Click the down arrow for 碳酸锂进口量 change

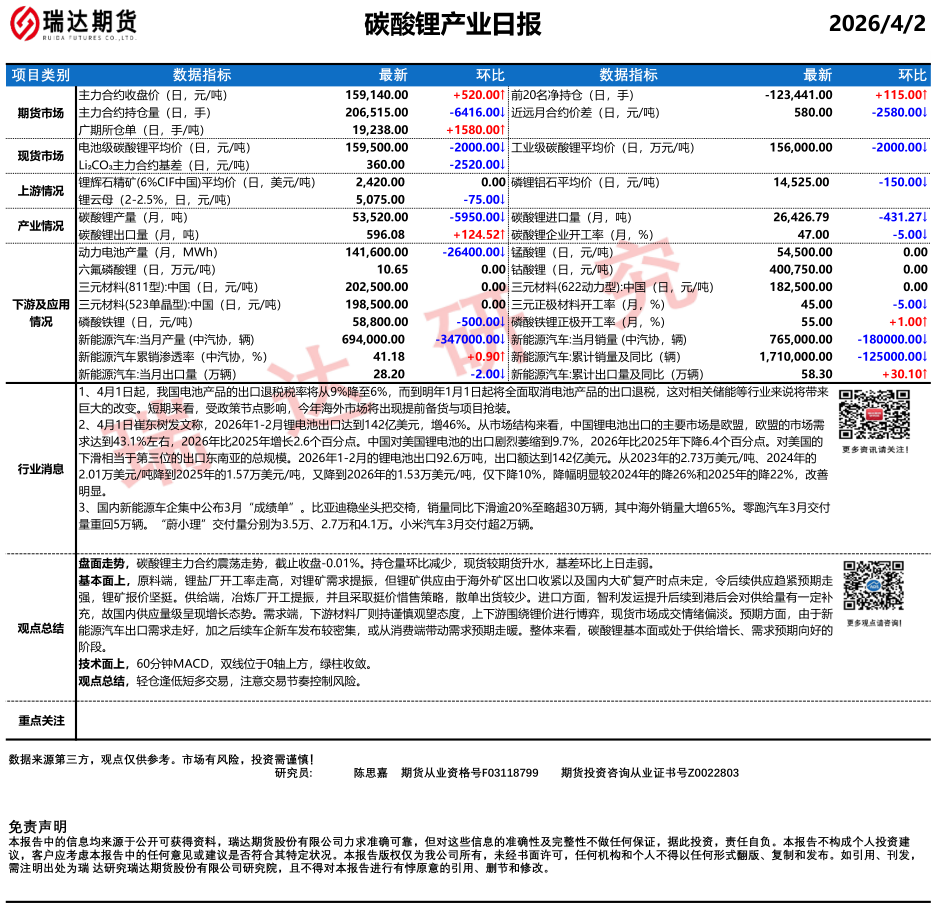[x=924, y=217]
